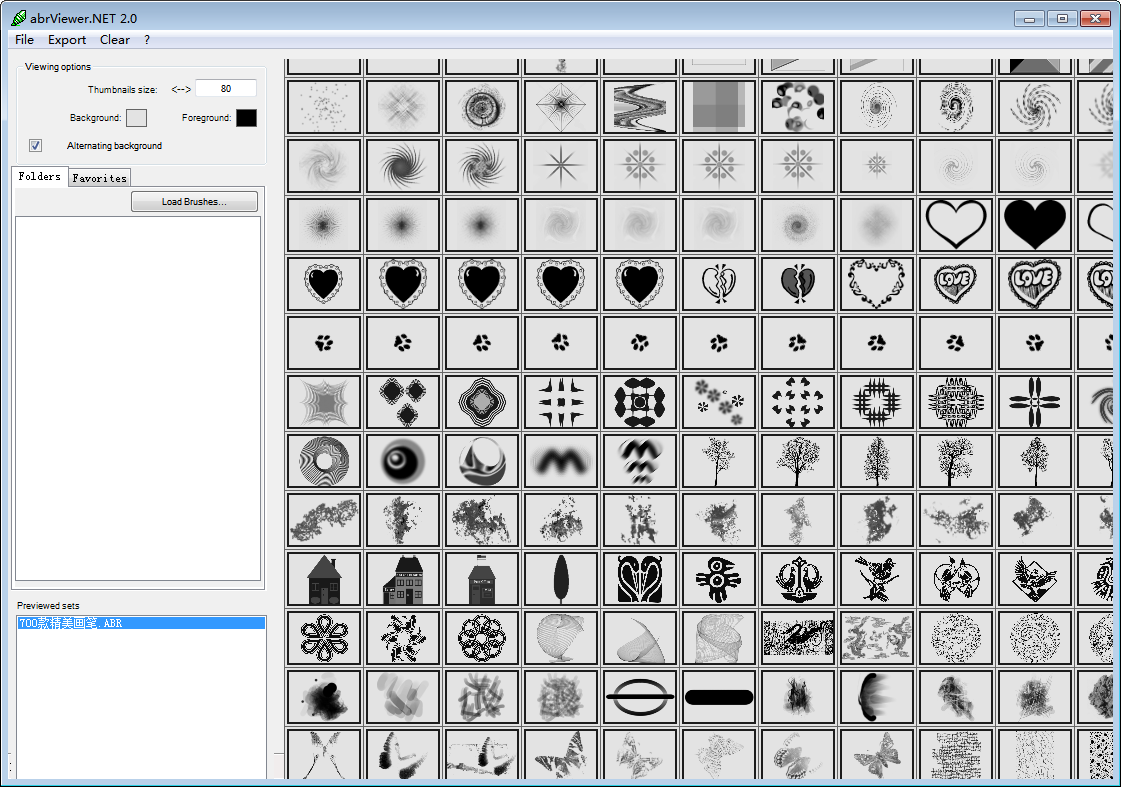
Task: Select the pixelated squares brush
Action: click(719, 107)
